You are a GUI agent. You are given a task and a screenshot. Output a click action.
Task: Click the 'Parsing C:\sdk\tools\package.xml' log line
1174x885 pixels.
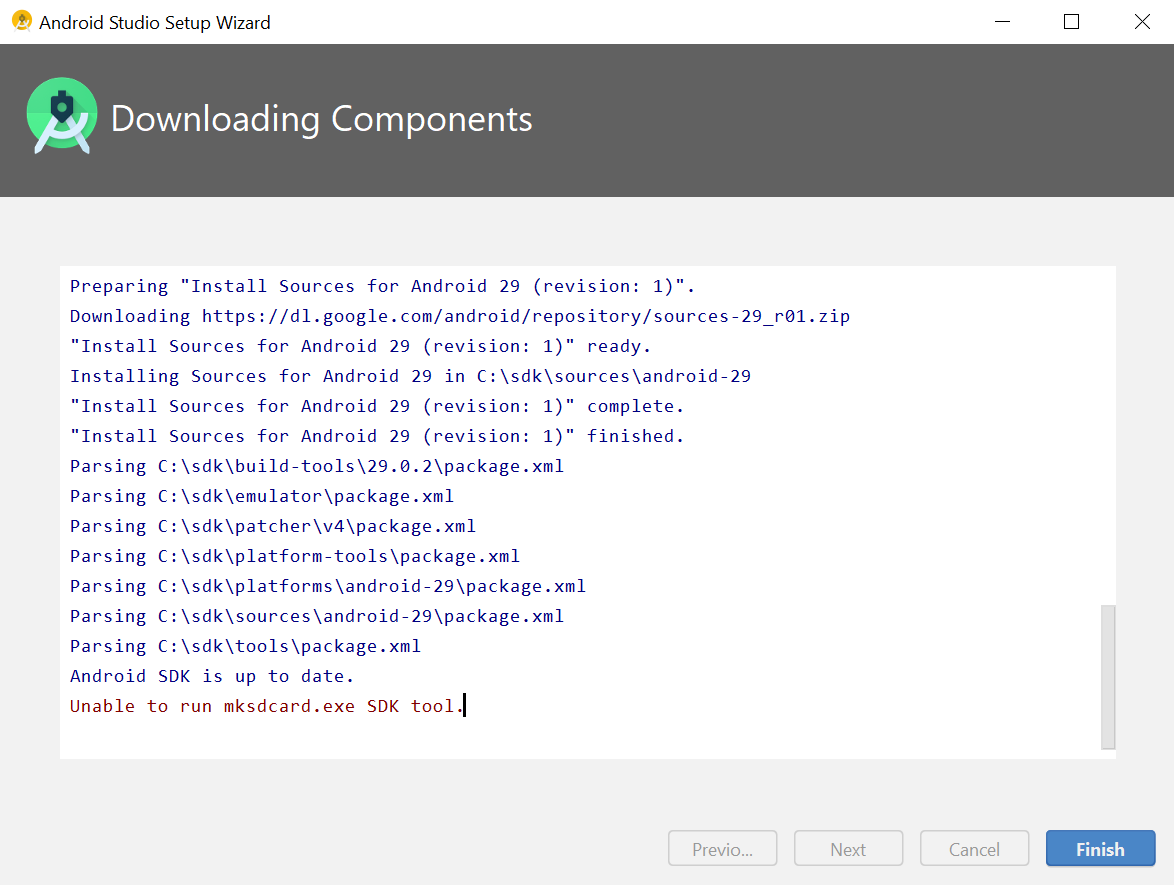click(245, 646)
